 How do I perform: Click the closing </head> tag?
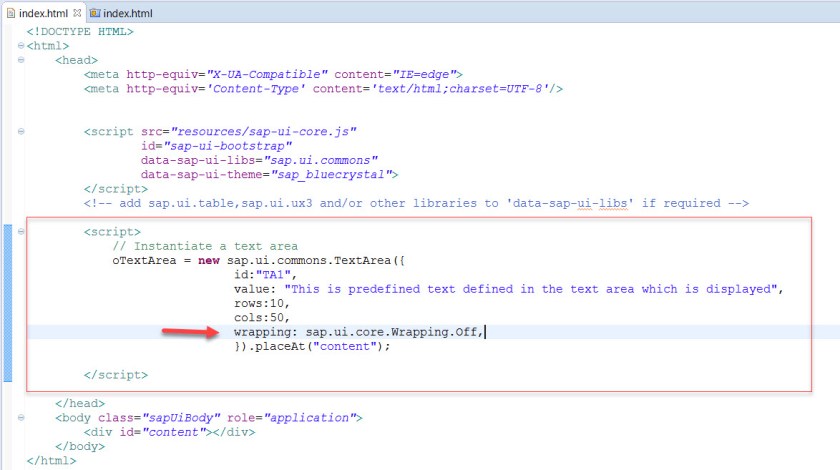[x=80, y=404]
